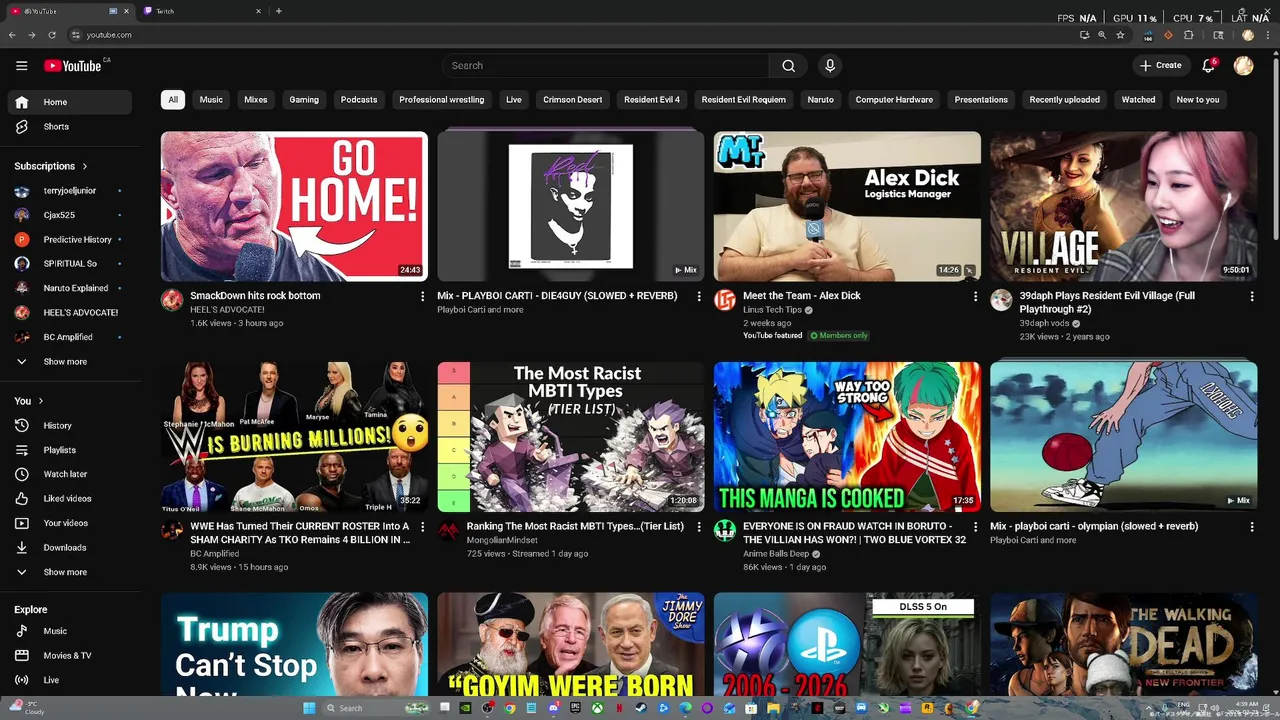Open Liked videos in the sidebar
The image size is (1280, 720).
click(x=70, y=499)
